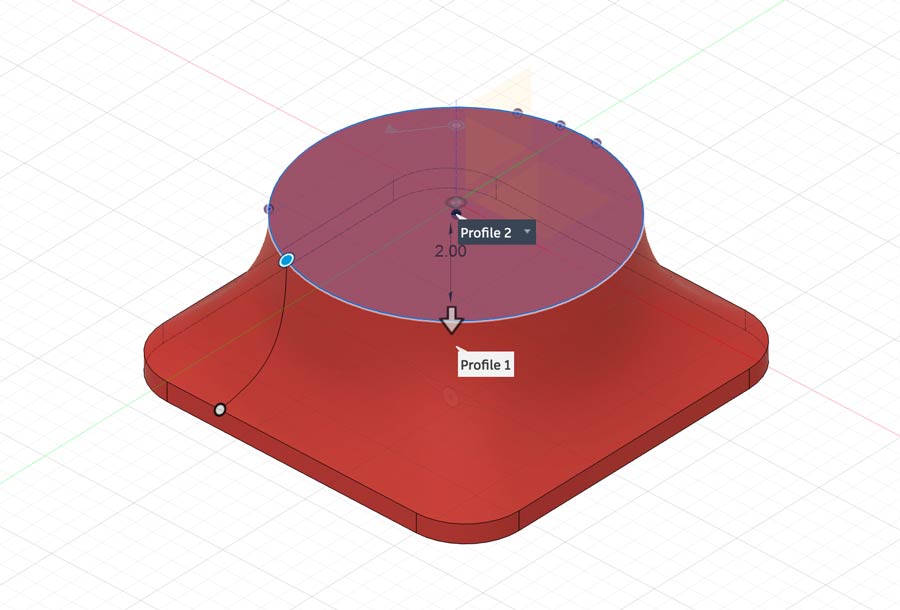The height and width of the screenshot is (610, 900).
Task: Select the Profile 1 label
Action: point(486,364)
